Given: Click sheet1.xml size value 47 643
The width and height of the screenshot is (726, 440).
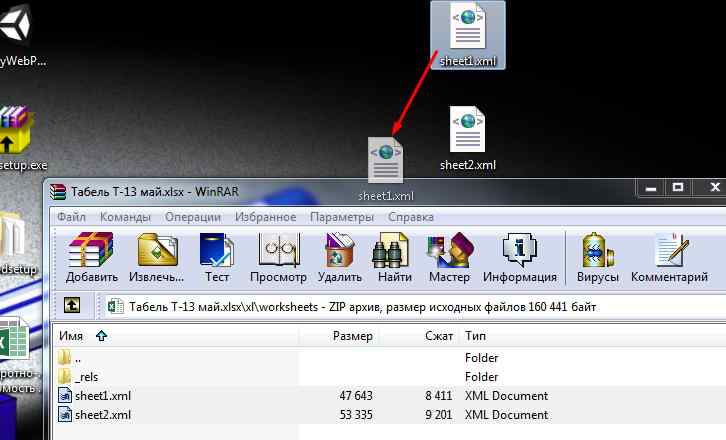Looking at the screenshot, I should (x=356, y=396).
